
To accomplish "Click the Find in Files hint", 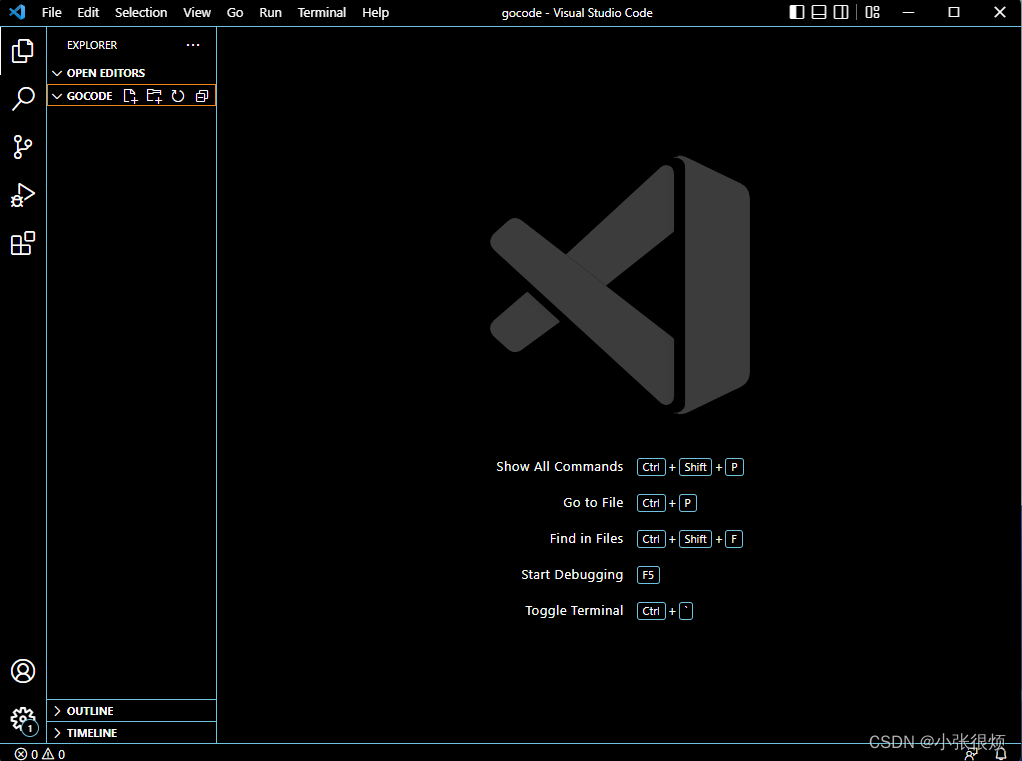I will [586, 538].
